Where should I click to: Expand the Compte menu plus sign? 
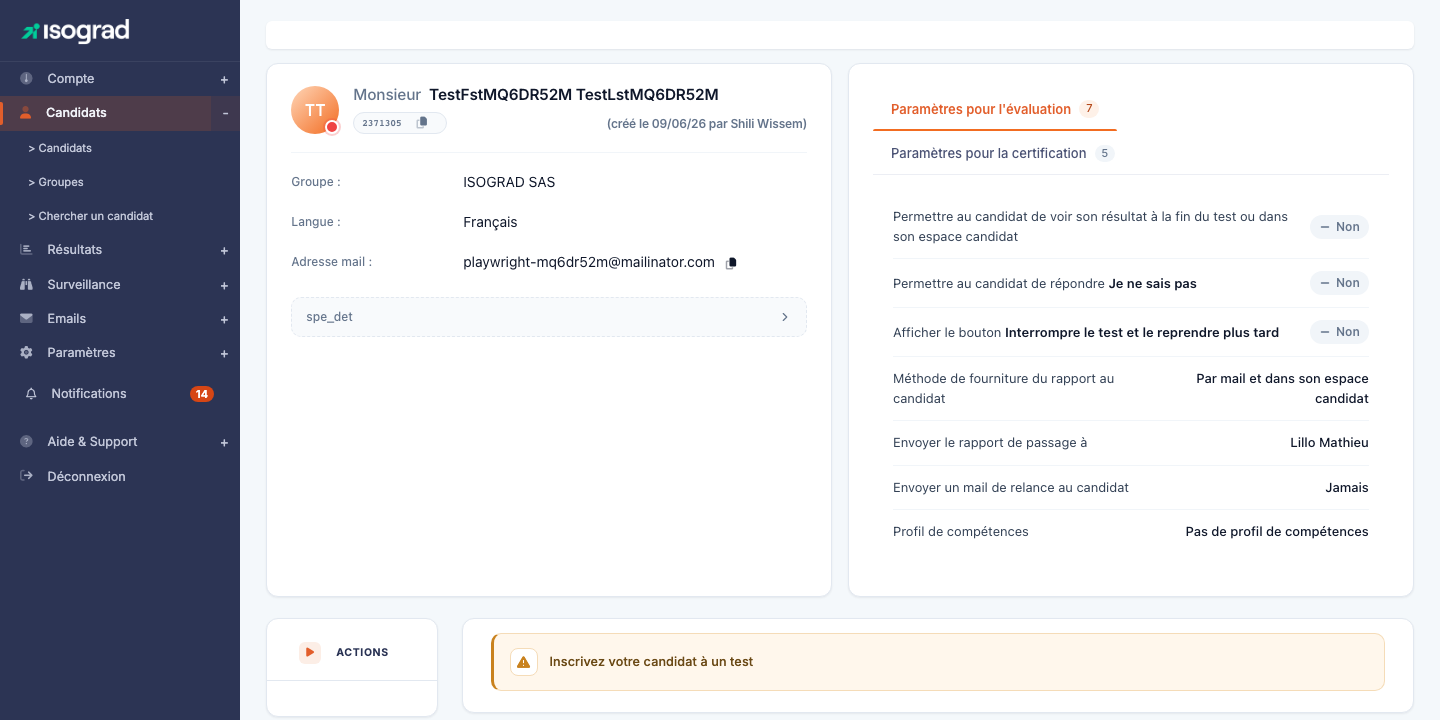click(224, 80)
